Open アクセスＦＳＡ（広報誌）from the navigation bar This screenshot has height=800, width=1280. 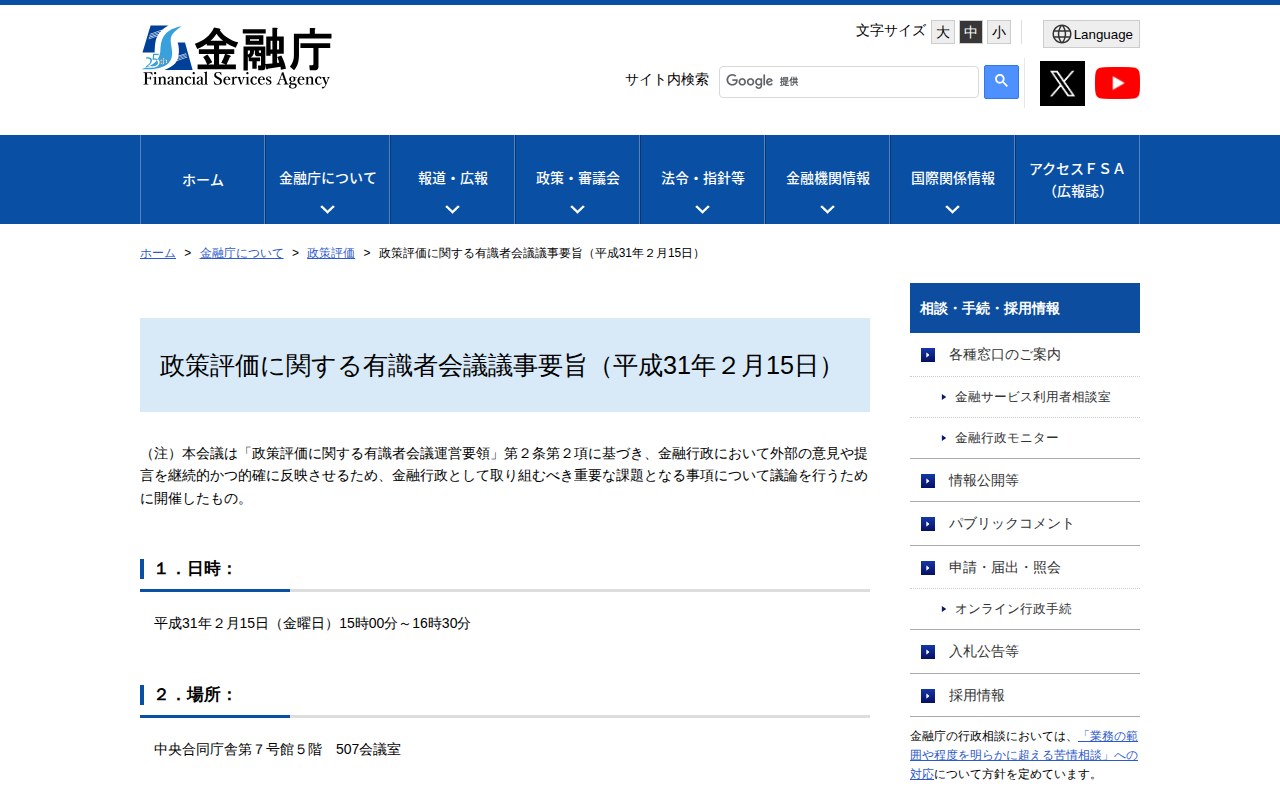pyautogui.click(x=1076, y=179)
